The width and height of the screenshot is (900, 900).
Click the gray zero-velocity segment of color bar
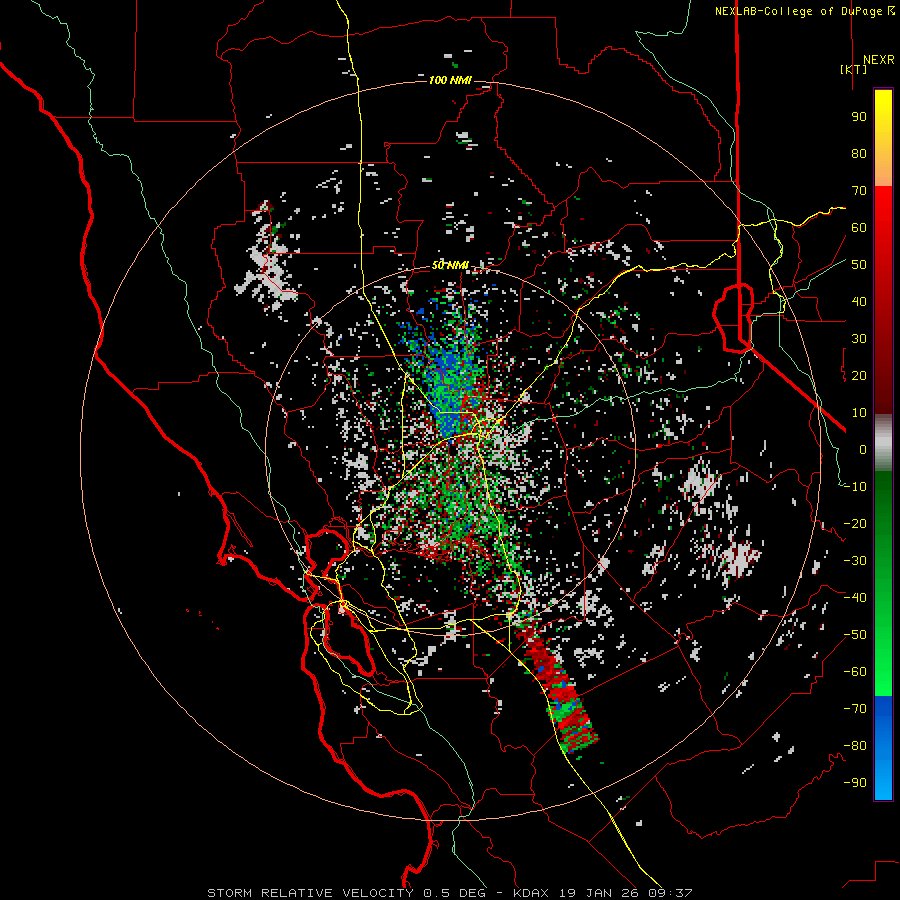pyautogui.click(x=883, y=442)
